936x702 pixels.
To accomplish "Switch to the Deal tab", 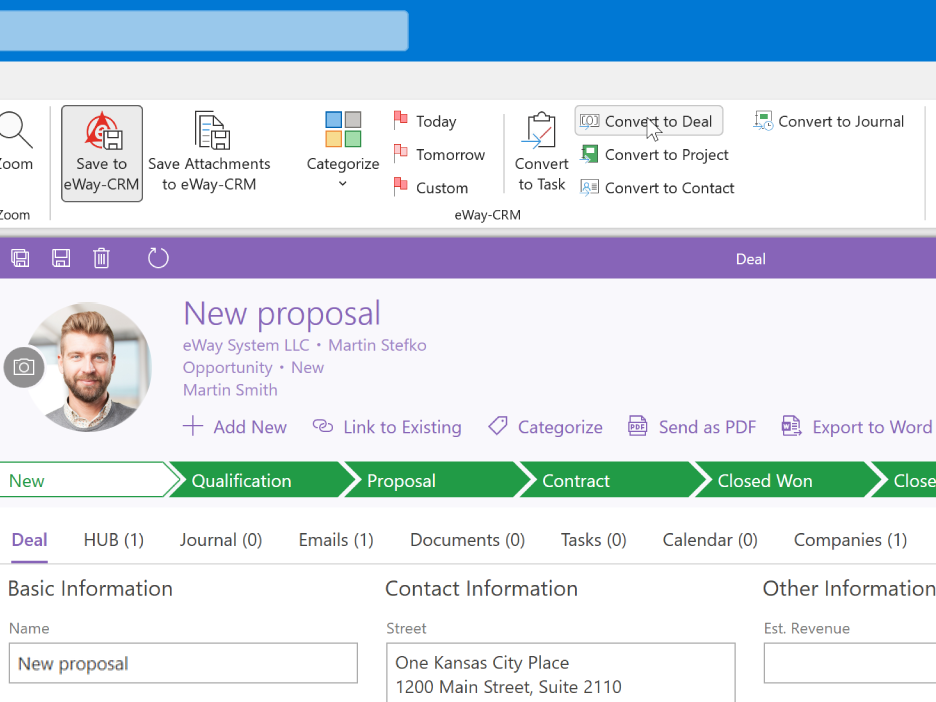I will 29,540.
